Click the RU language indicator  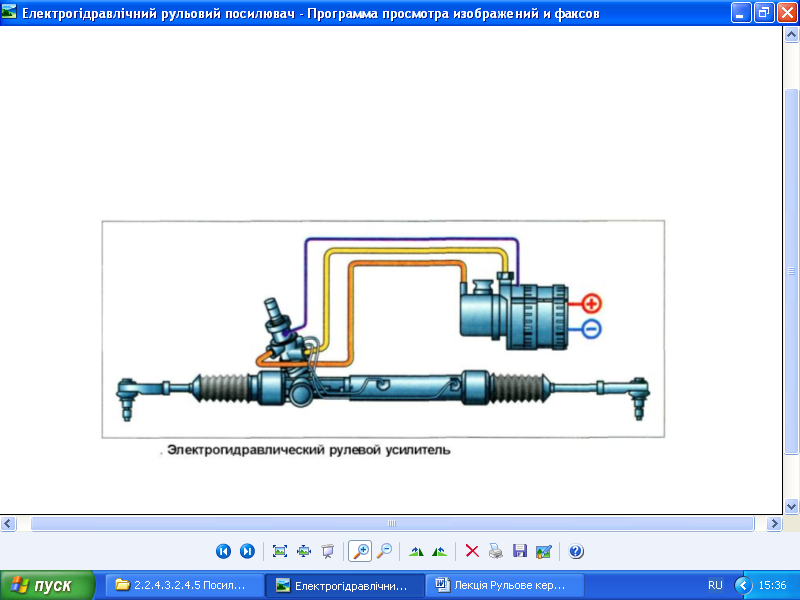pyautogui.click(x=715, y=585)
